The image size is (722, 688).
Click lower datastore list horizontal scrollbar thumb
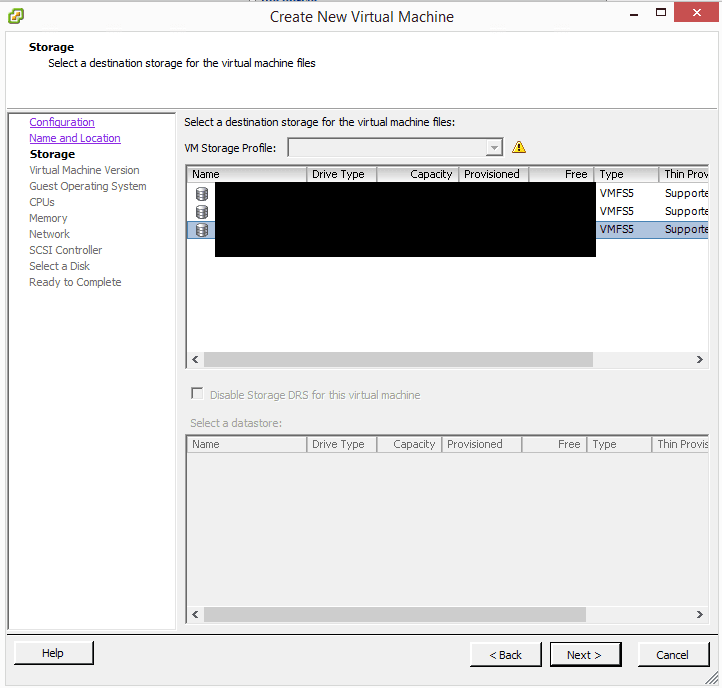click(x=395, y=614)
